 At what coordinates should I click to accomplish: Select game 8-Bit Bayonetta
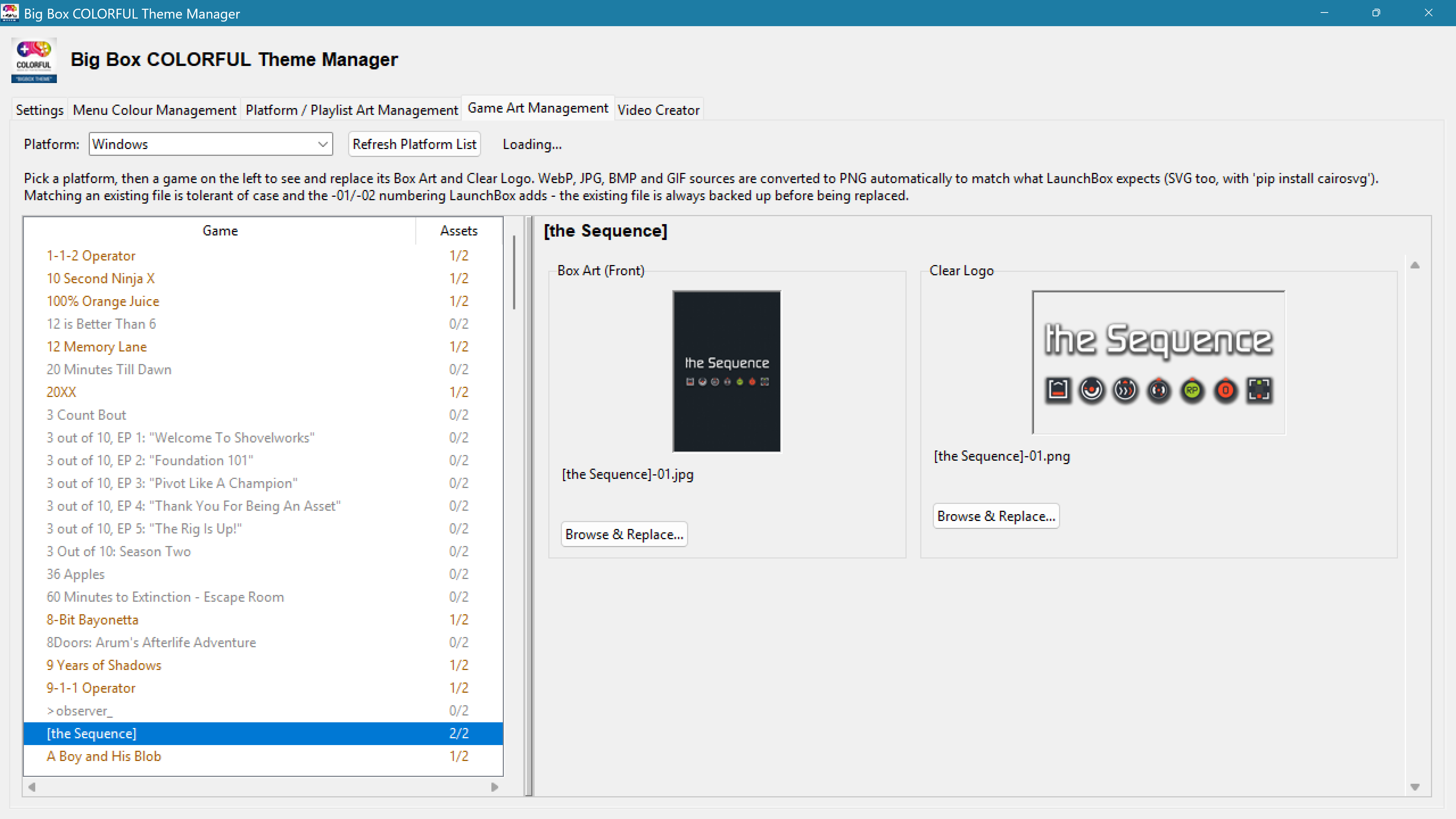point(264,620)
